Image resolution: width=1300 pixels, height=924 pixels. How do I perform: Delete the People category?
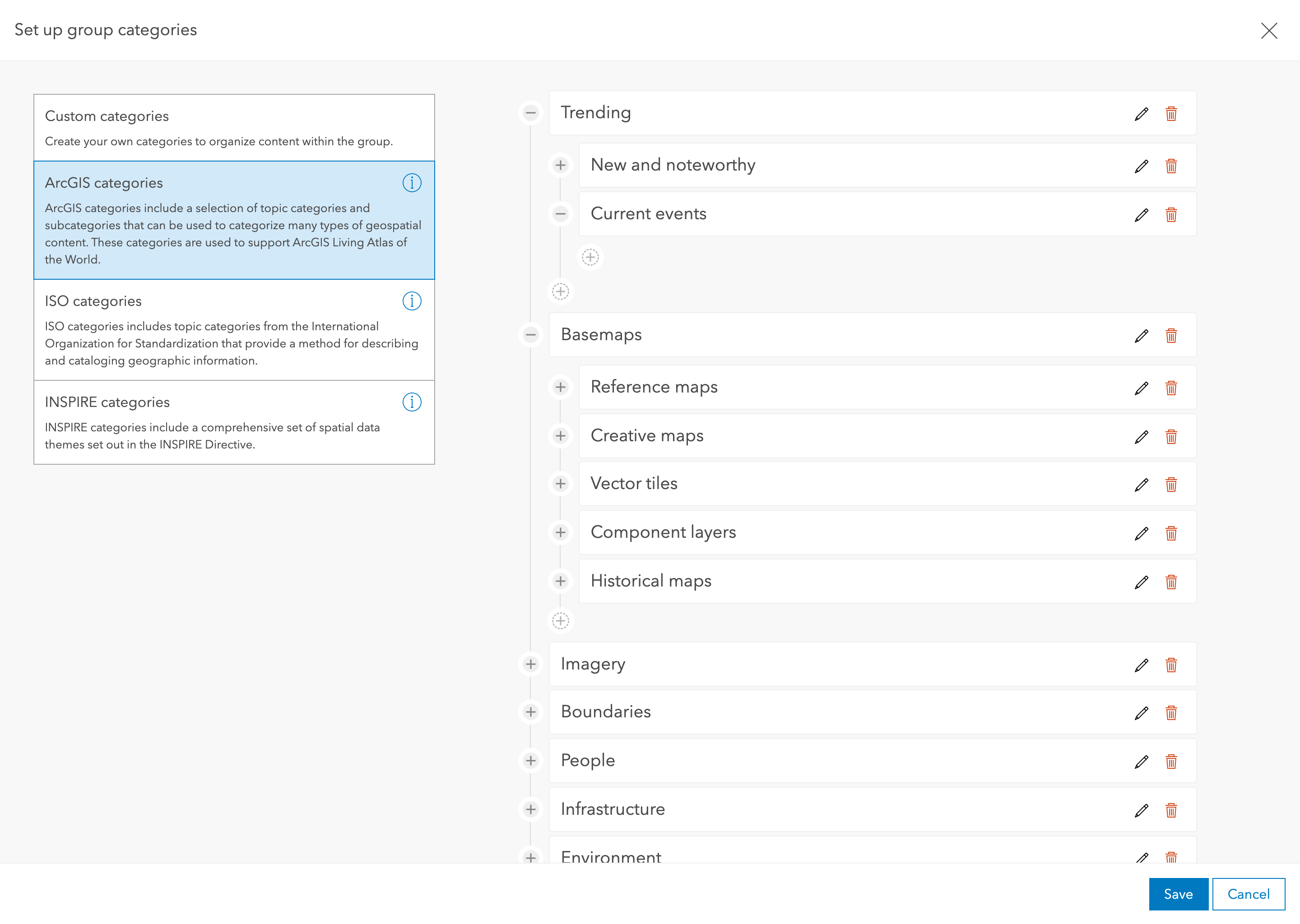[1171, 762]
